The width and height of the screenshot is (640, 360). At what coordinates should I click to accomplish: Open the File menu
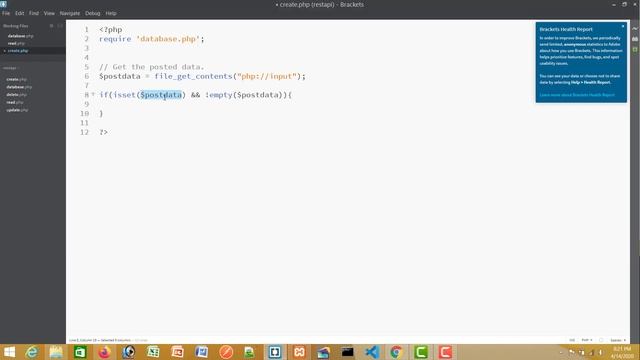point(6,13)
